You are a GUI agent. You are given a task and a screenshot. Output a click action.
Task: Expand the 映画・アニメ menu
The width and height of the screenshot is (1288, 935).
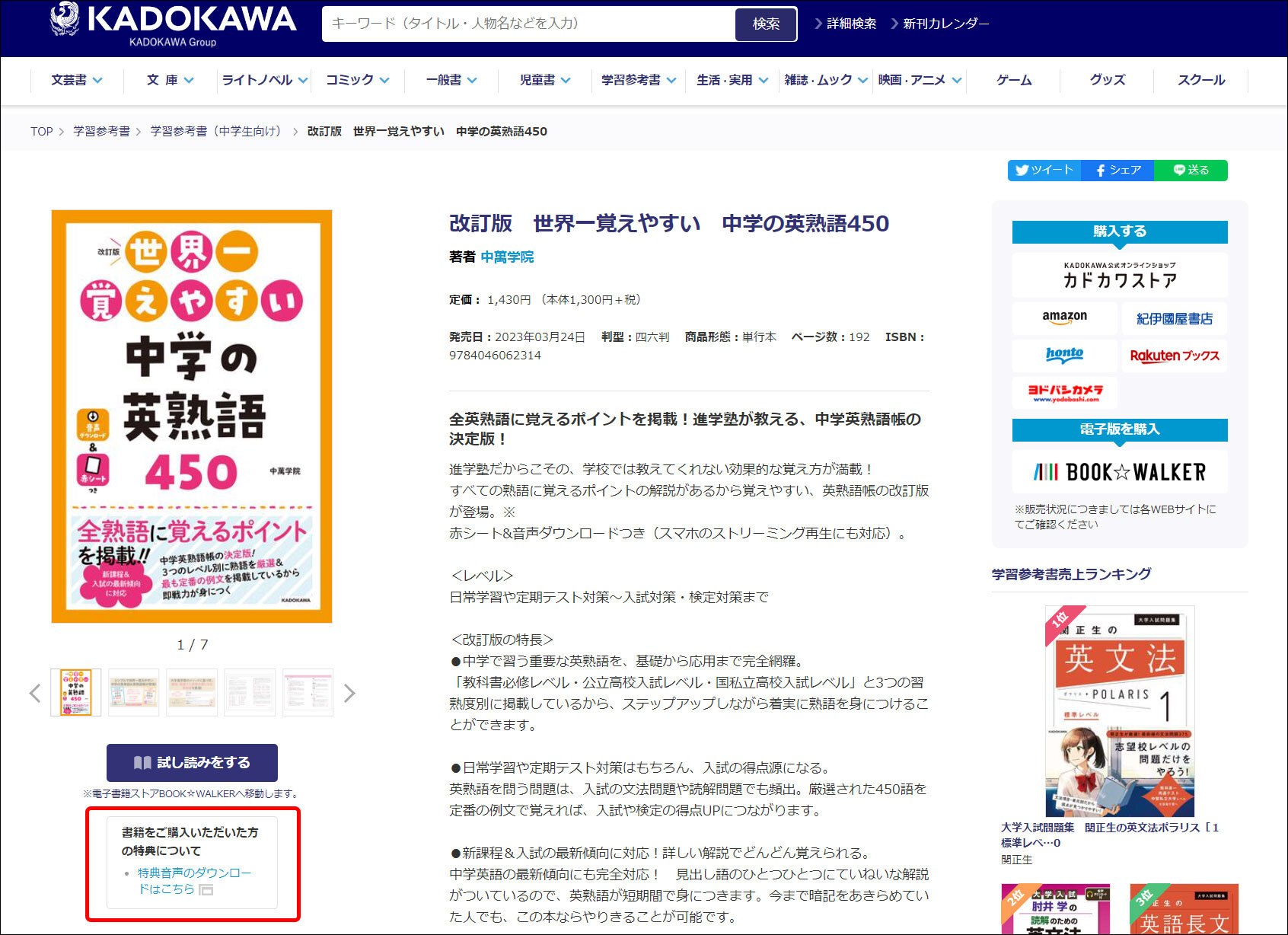[x=920, y=80]
